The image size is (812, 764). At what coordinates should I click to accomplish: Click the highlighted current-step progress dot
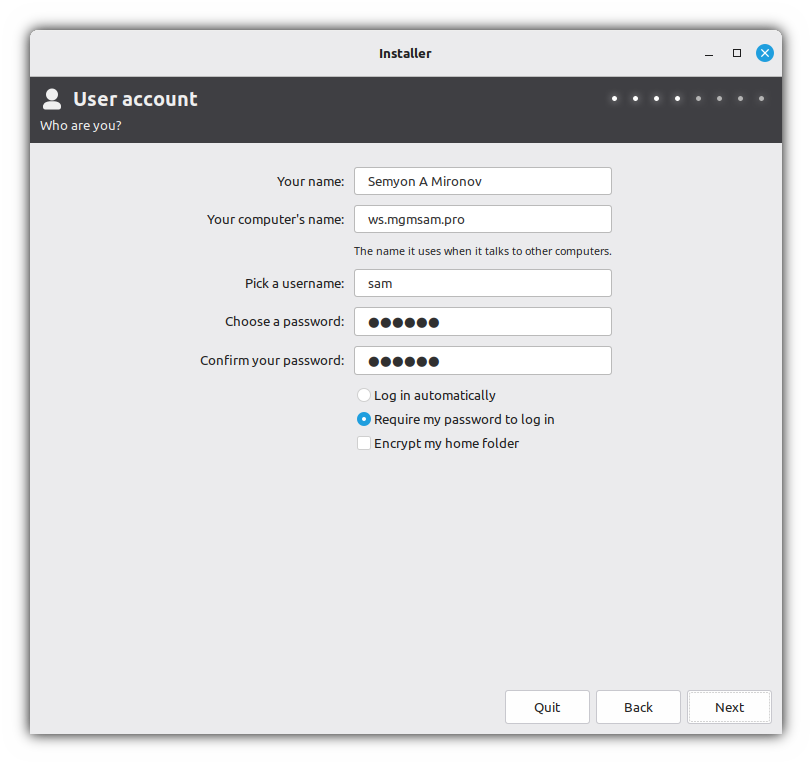click(677, 98)
